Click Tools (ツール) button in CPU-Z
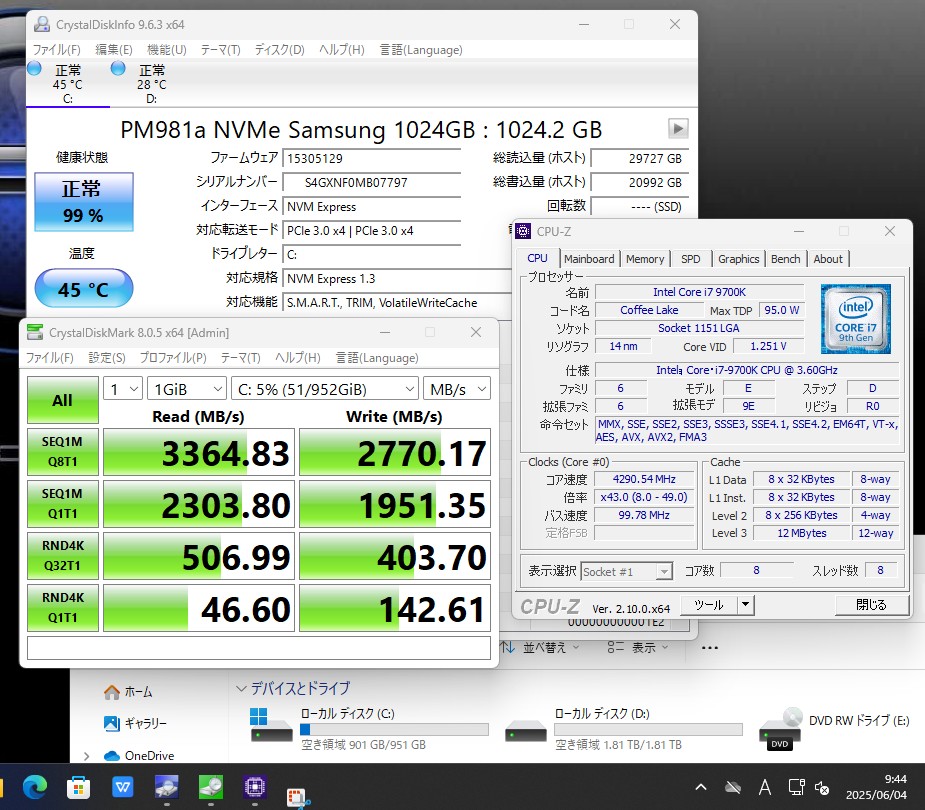The image size is (925, 810). coord(709,604)
